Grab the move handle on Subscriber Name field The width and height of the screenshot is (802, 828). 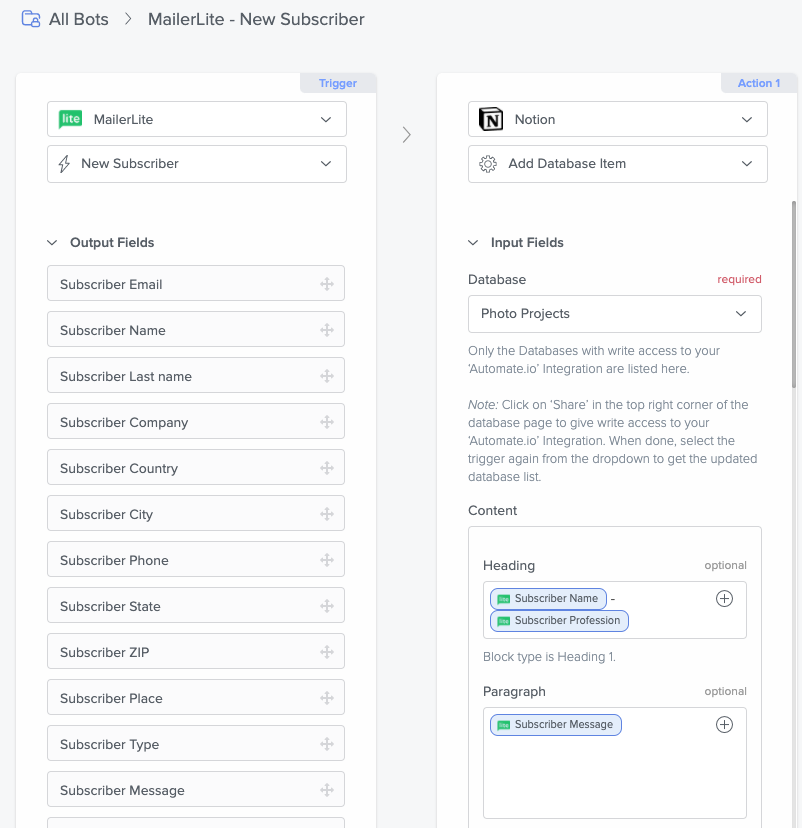327,330
